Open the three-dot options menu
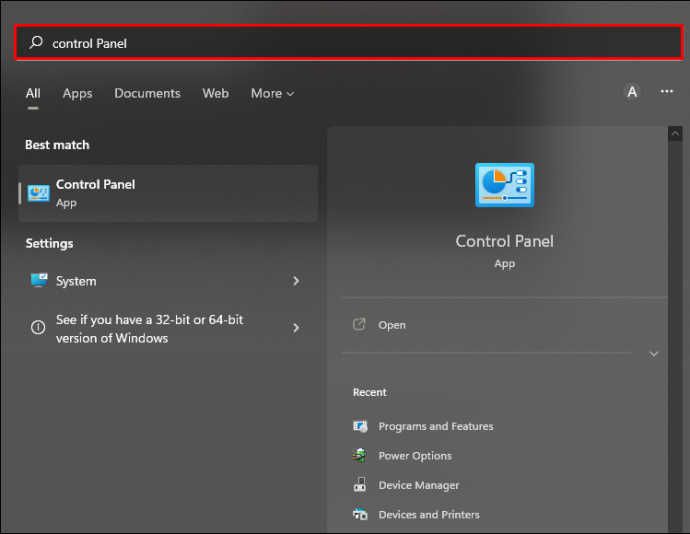 pos(667,91)
